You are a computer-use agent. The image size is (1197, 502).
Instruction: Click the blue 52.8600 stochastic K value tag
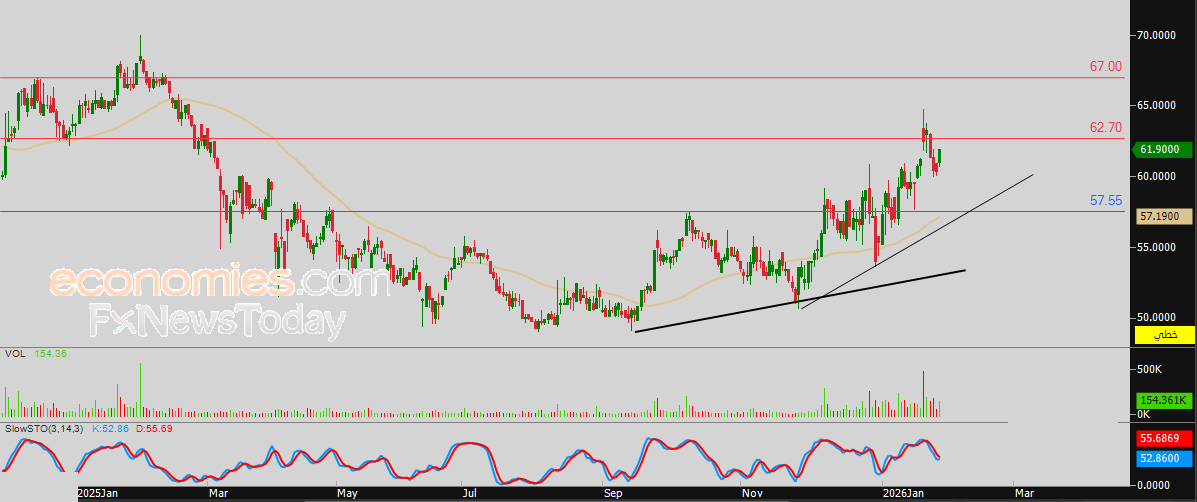[1163, 459]
